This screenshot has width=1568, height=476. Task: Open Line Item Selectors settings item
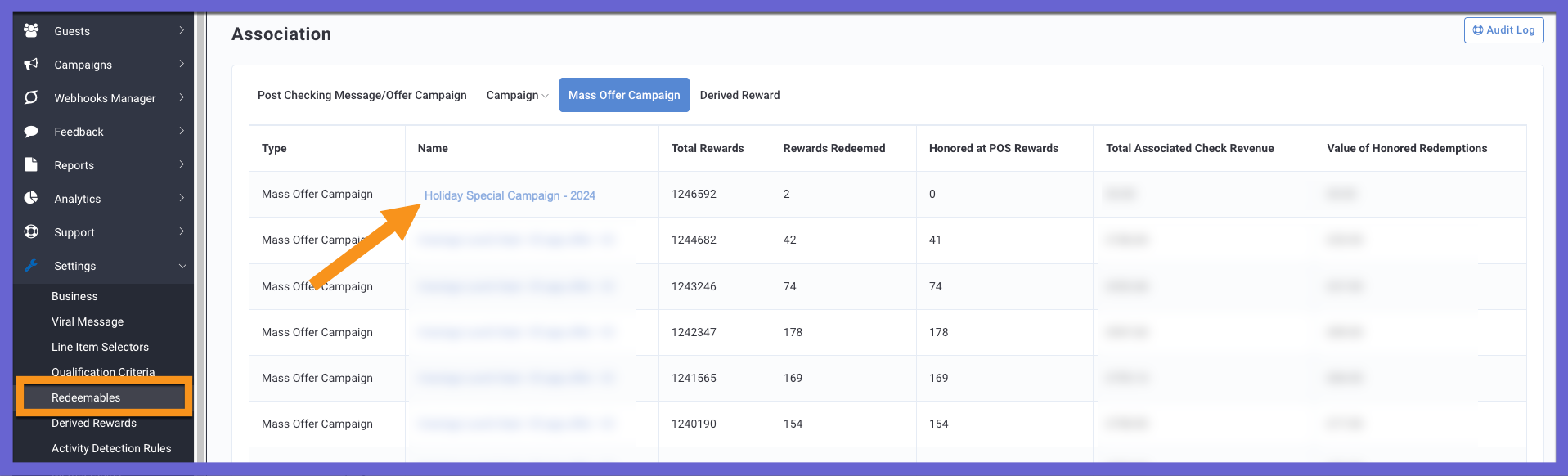[100, 347]
